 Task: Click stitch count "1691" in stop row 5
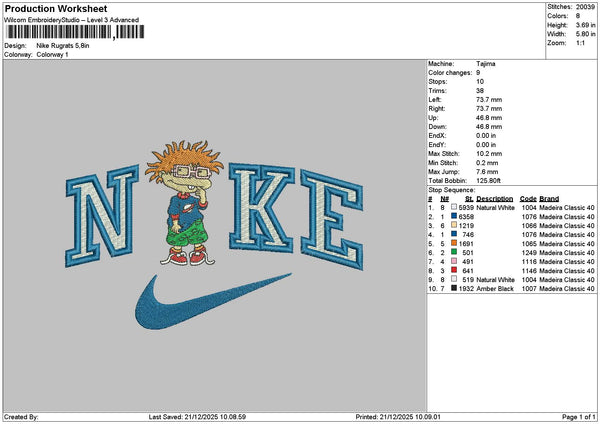point(466,243)
